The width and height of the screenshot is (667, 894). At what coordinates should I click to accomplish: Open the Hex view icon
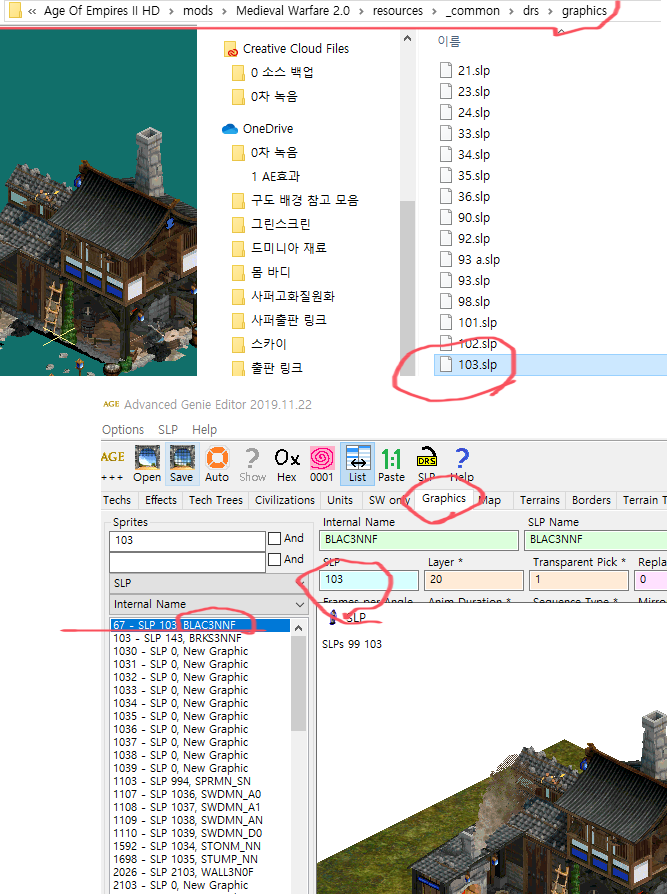[x=287, y=464]
